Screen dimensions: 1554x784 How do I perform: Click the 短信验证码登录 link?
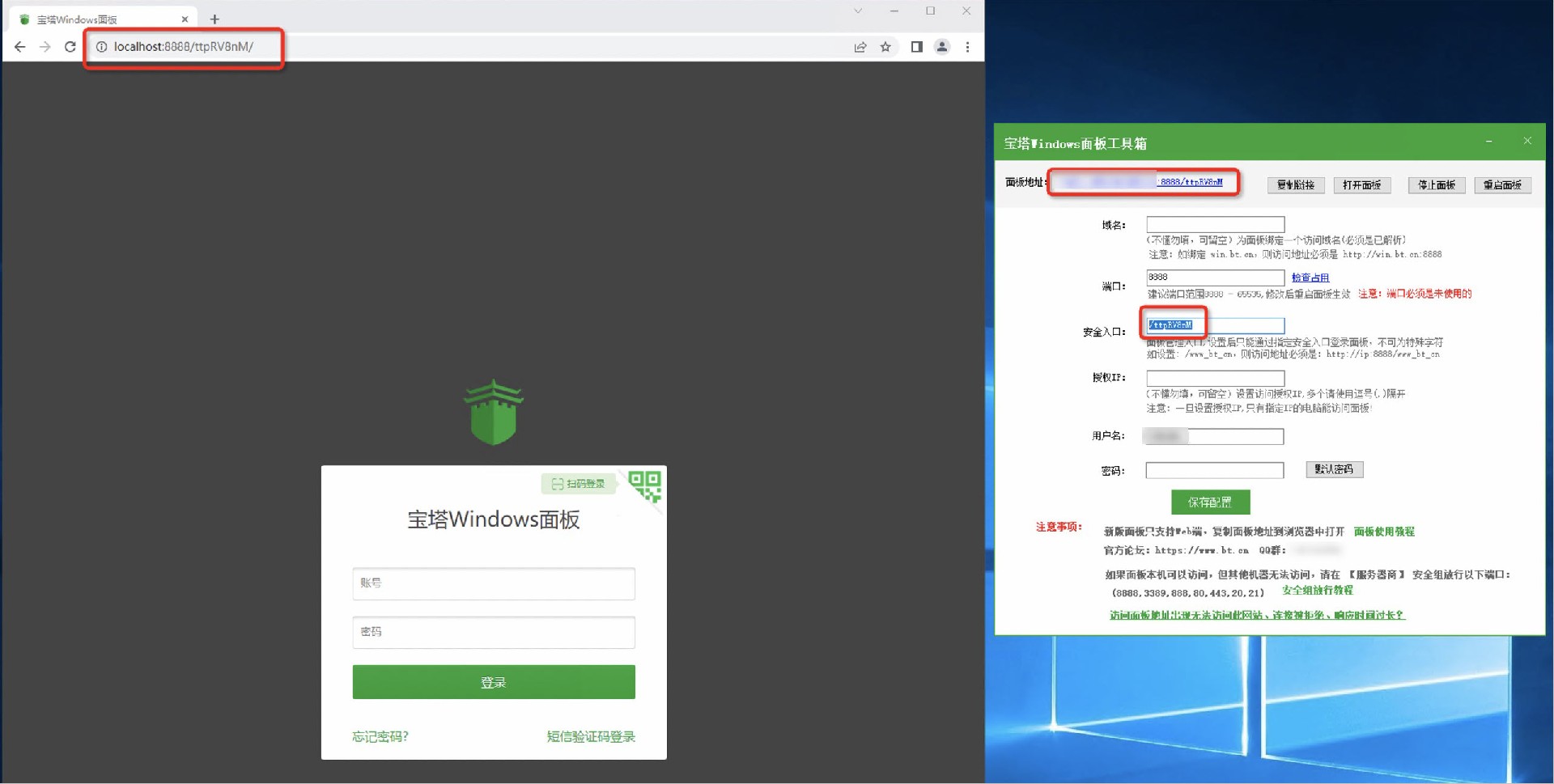591,736
